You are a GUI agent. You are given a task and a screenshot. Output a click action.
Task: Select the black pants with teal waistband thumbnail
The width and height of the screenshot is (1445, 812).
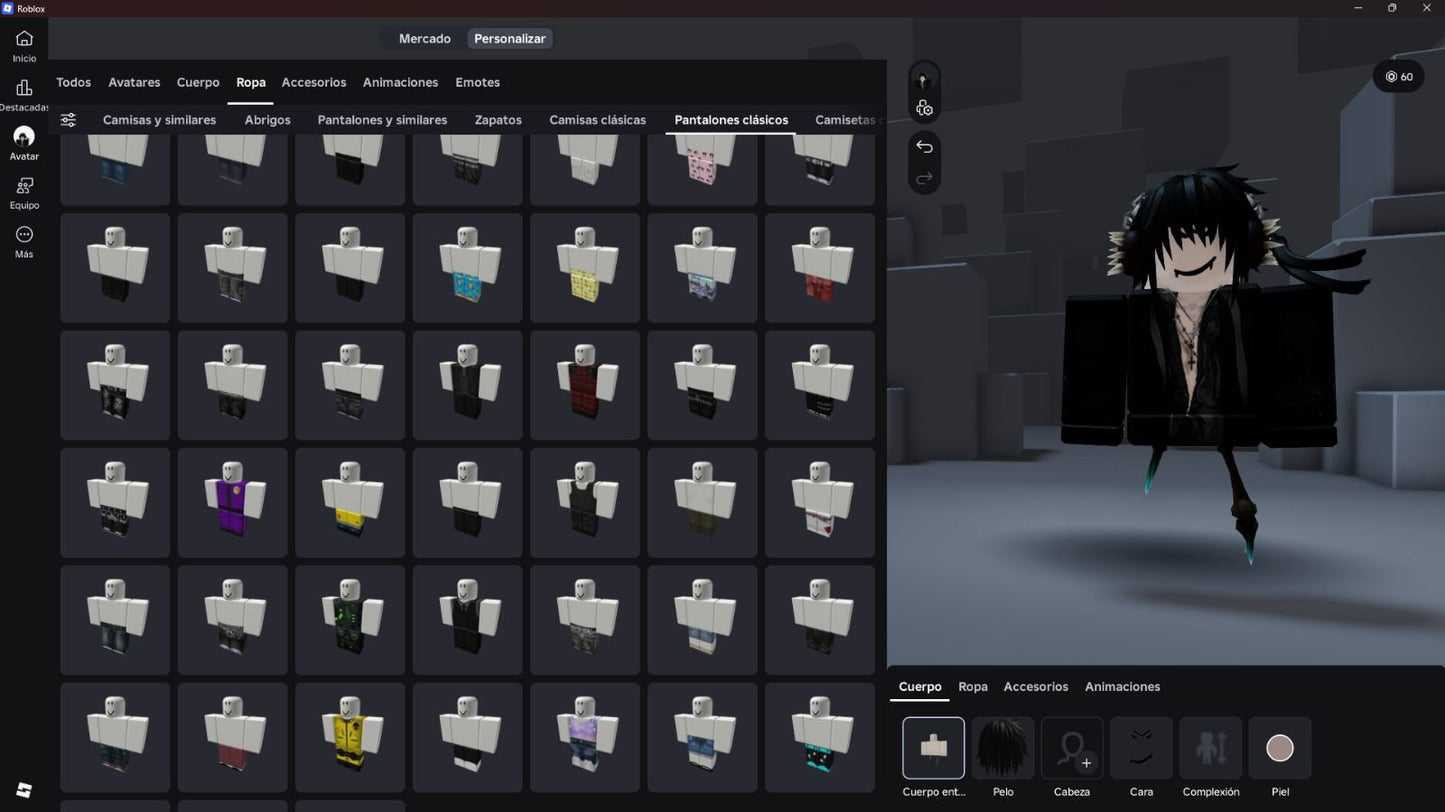coord(820,738)
